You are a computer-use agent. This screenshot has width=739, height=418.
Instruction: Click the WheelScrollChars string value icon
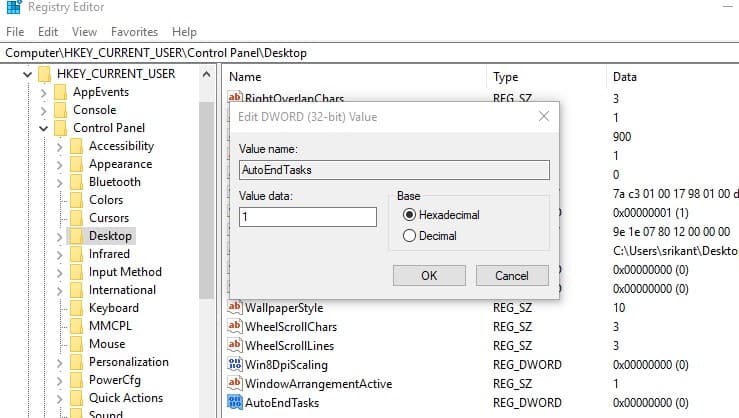(236, 327)
